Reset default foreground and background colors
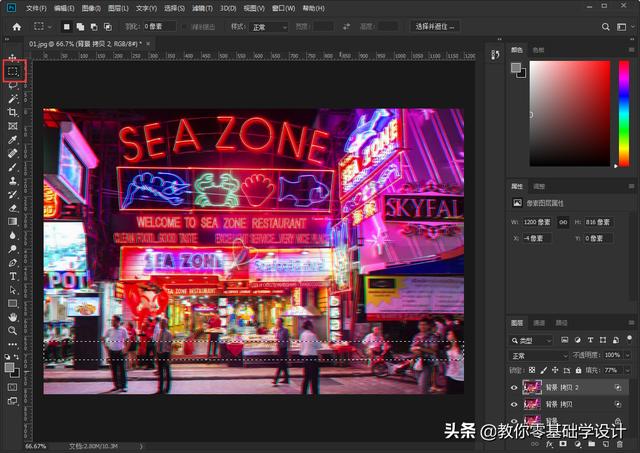 coord(7,357)
